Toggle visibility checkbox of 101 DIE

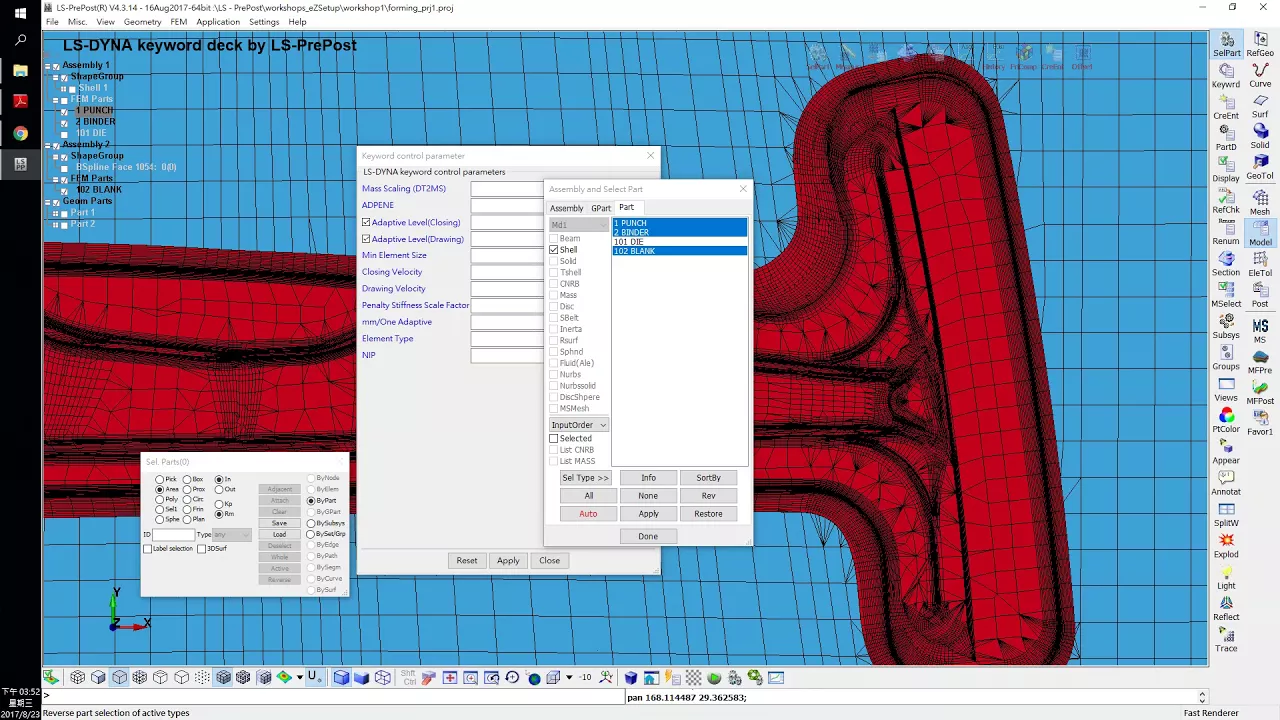click(66, 133)
